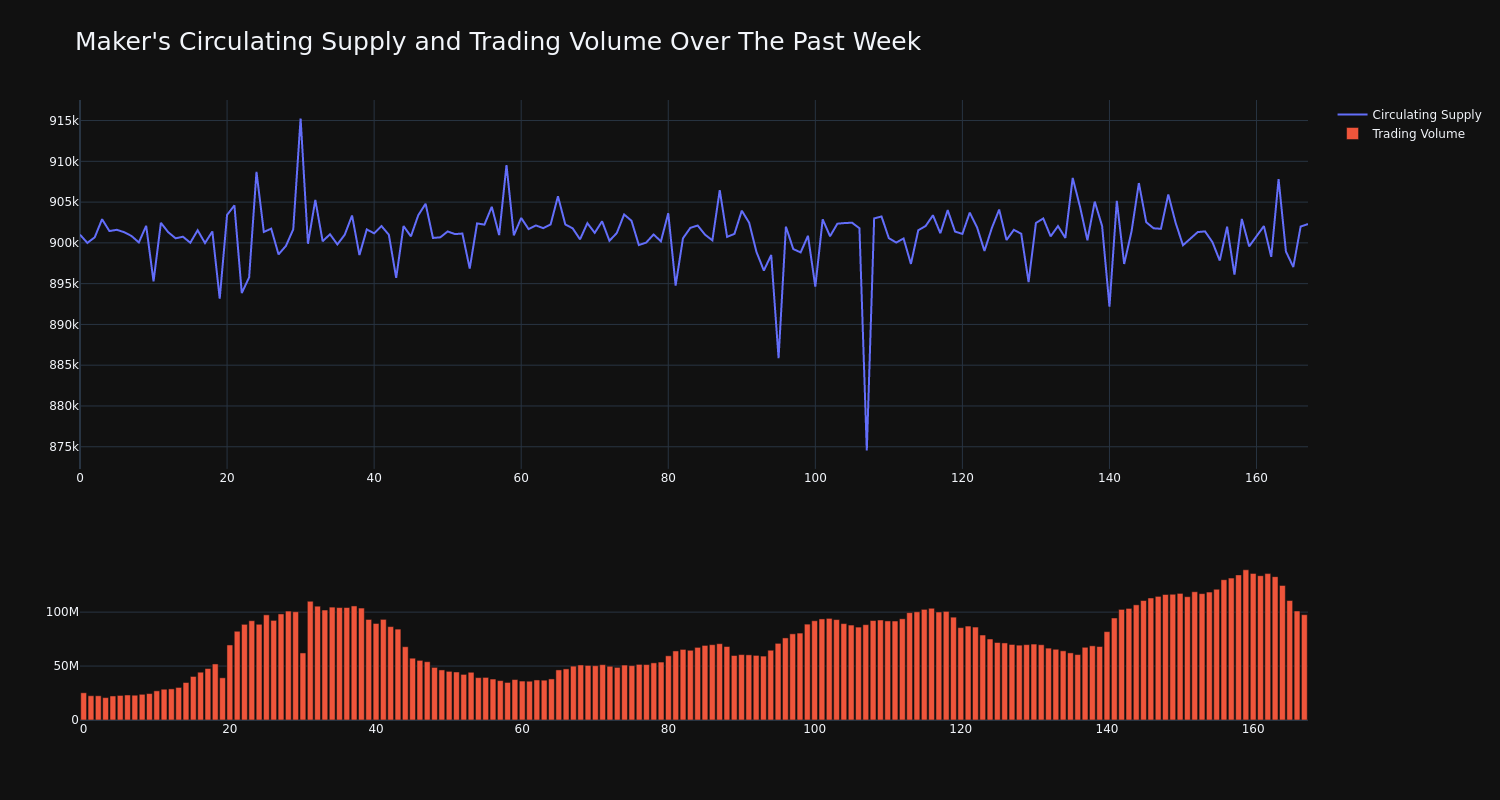Image resolution: width=1500 pixels, height=800 pixels.
Task: Click x-axis label 80 on supply chart
Action: pyautogui.click(x=668, y=478)
